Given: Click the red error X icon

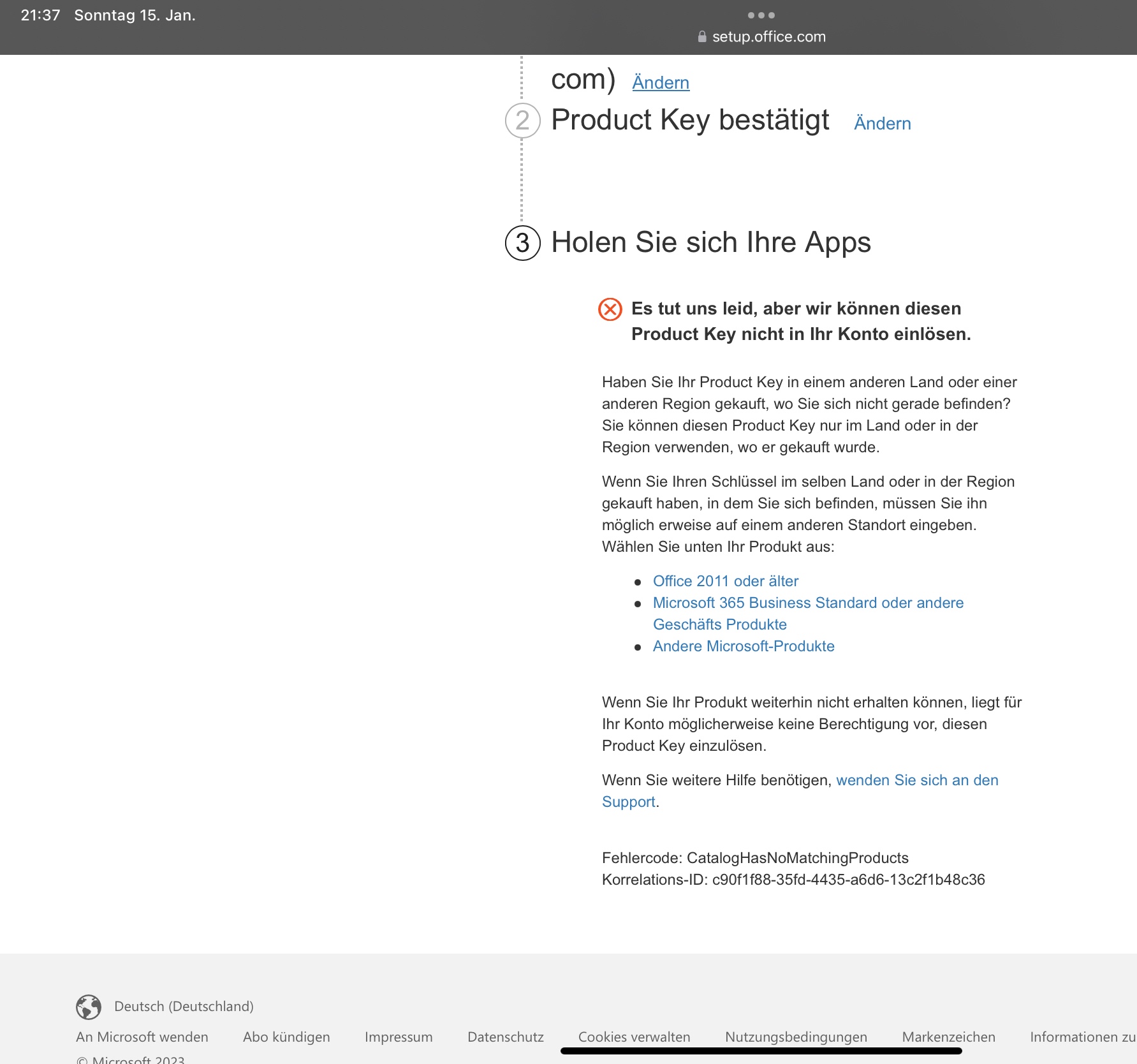Looking at the screenshot, I should (610, 309).
